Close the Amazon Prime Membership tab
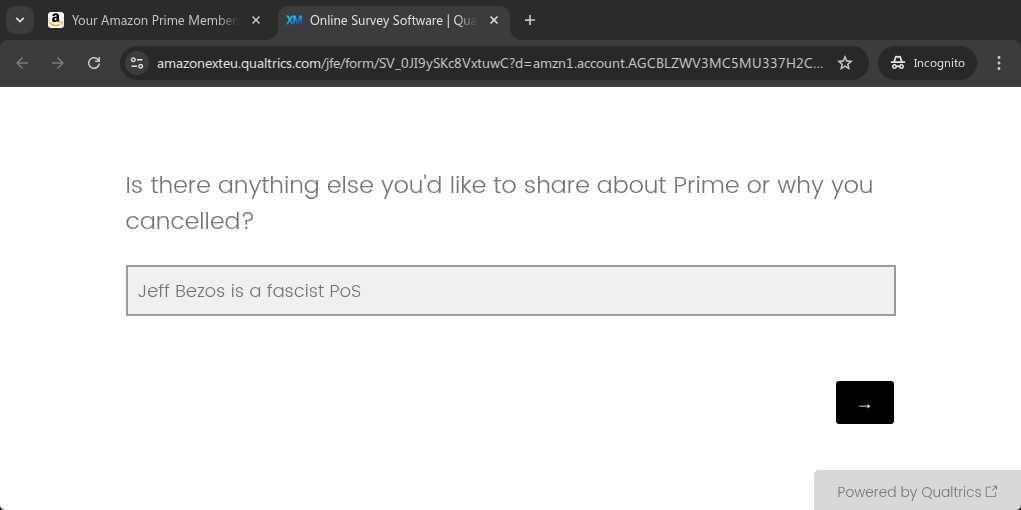The height and width of the screenshot is (510, 1021). pos(255,20)
